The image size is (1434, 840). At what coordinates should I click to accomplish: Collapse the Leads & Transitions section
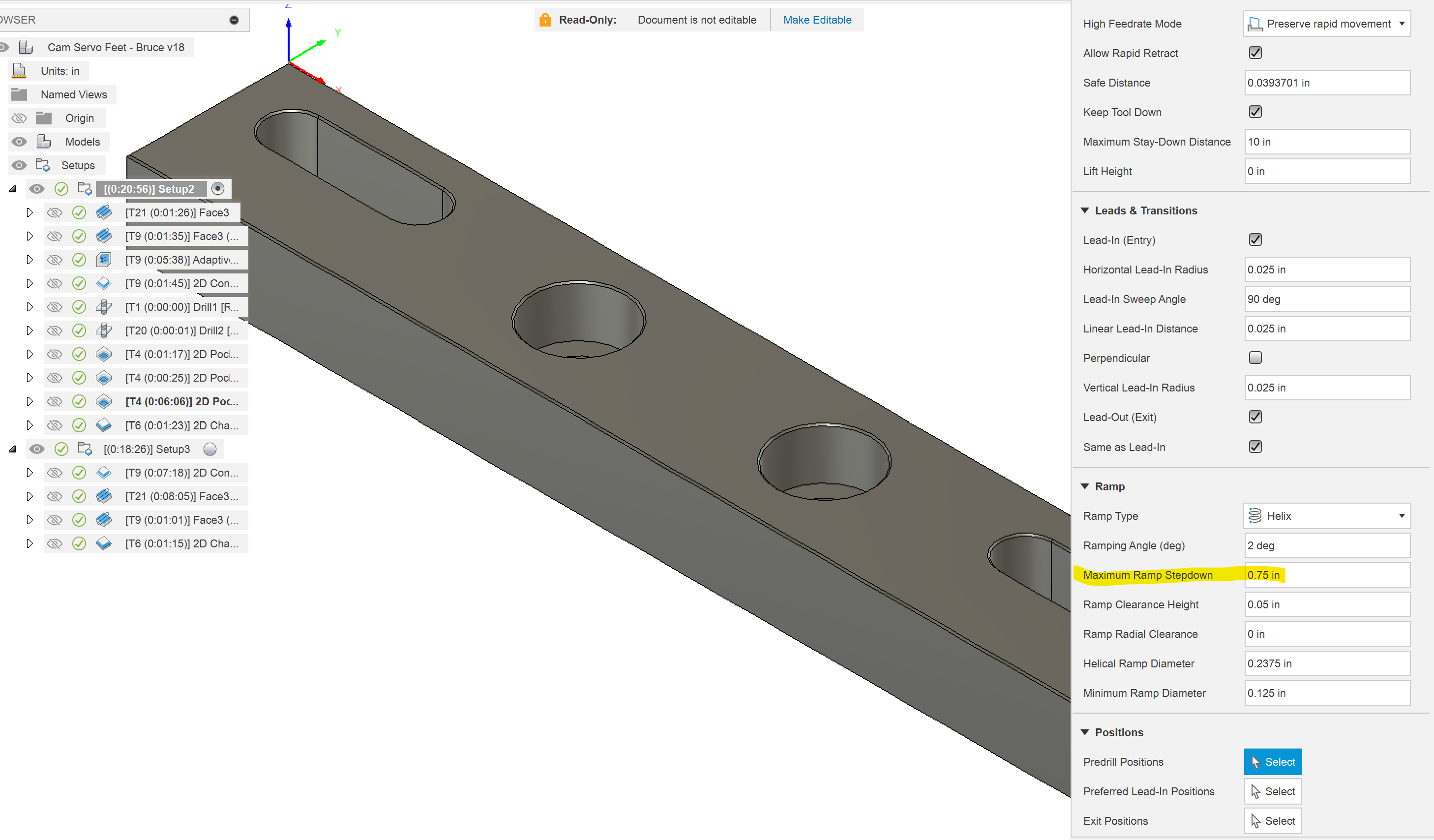tap(1085, 210)
